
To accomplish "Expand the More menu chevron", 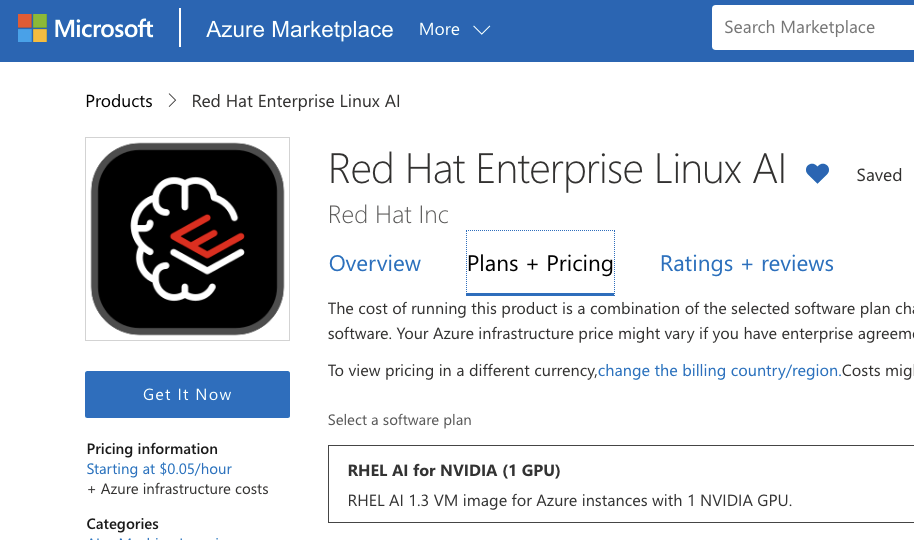I will [x=481, y=30].
